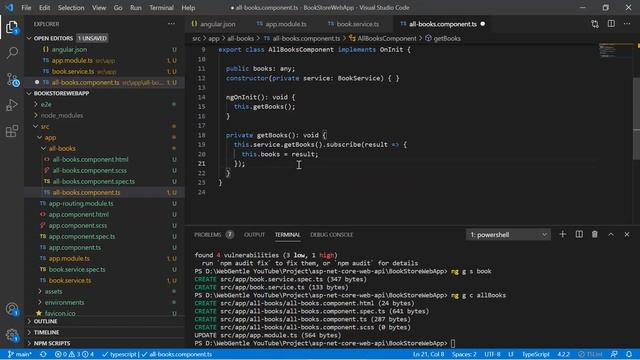This screenshot has height=360, width=640.
Task: Open all-books.component.html in explorer
Action: coord(90,160)
